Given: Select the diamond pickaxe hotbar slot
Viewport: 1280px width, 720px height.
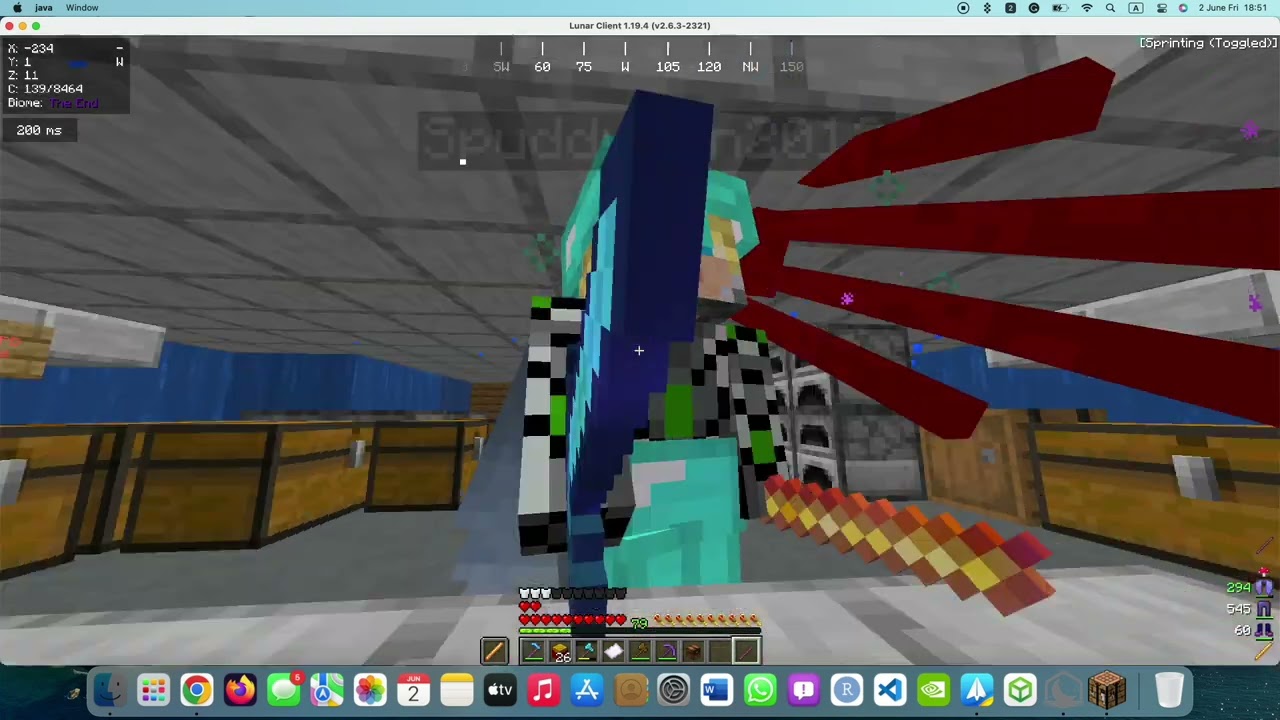Looking at the screenshot, I should [534, 651].
